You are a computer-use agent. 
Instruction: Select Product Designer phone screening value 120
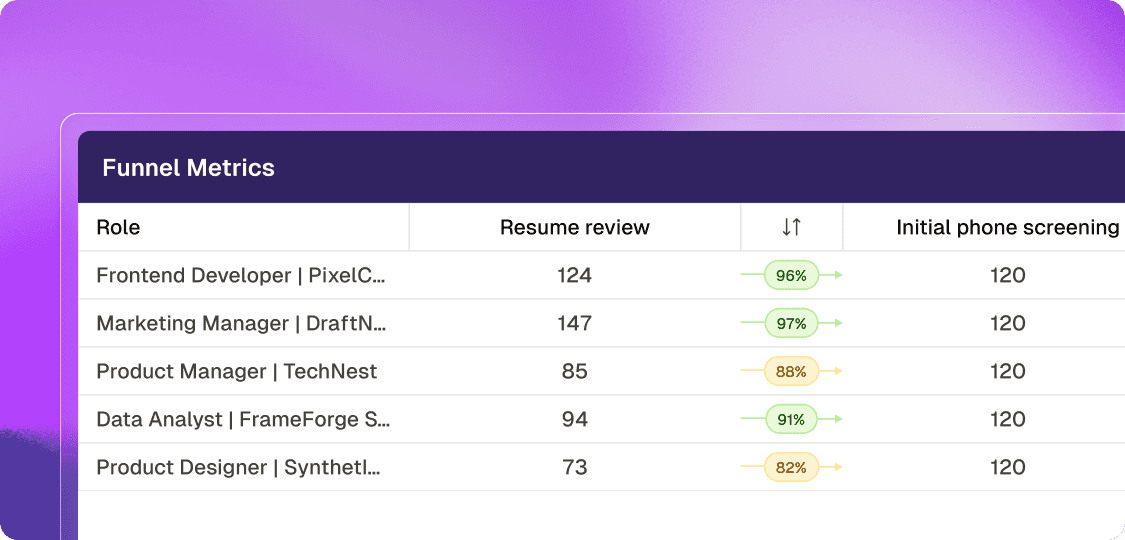coord(1007,468)
